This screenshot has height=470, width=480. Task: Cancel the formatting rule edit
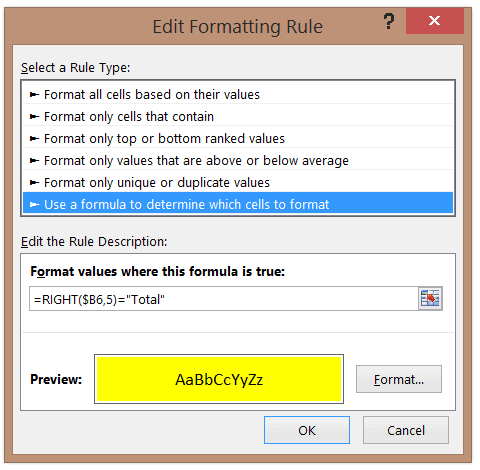tap(406, 430)
